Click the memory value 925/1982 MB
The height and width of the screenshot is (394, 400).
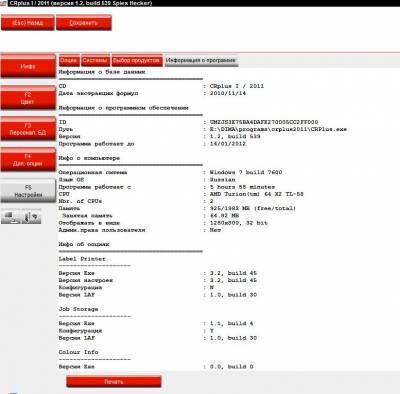(253, 208)
